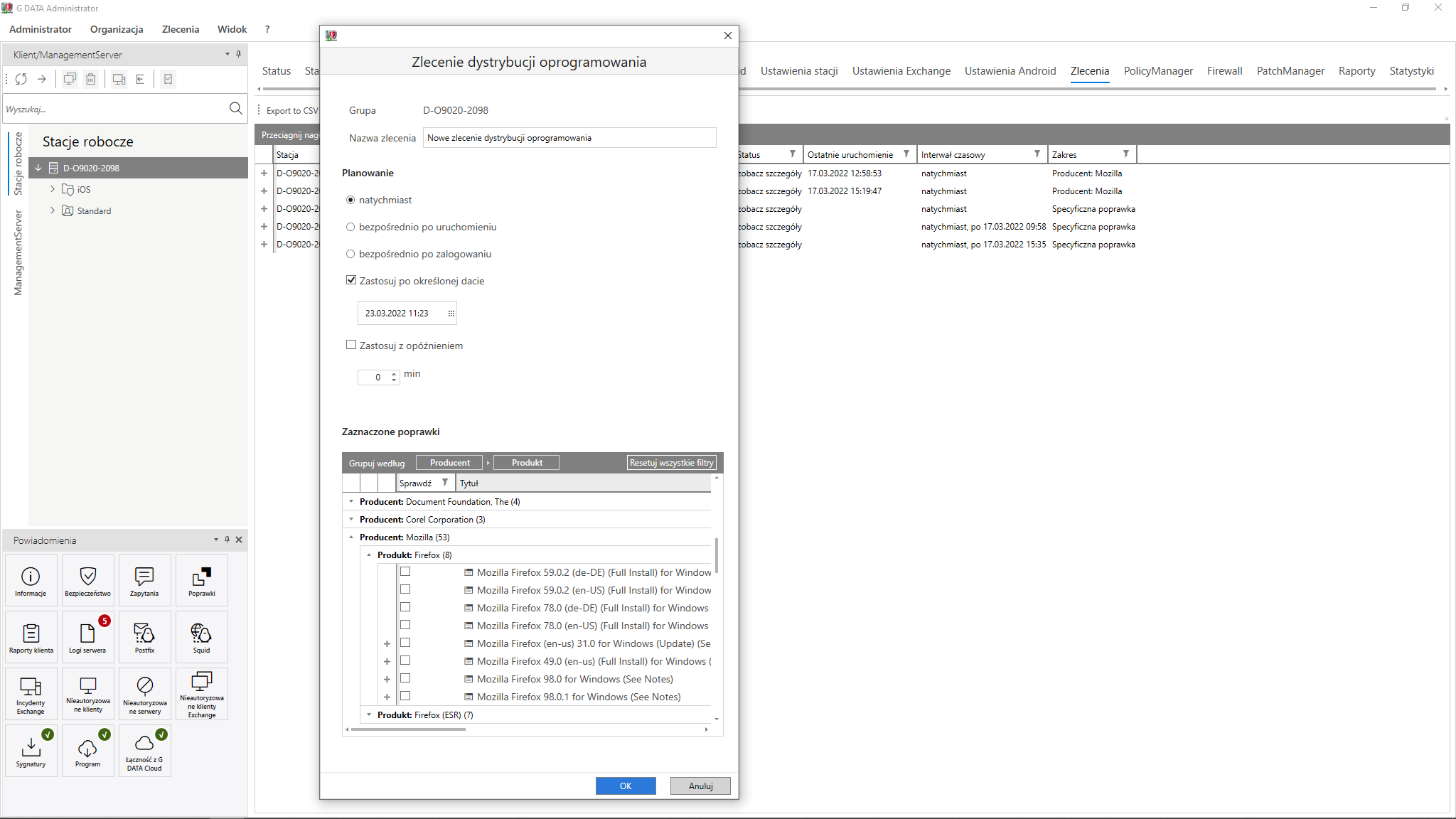Image resolution: width=1456 pixels, height=819 pixels.
Task: Click the checkmark document toolbar icon
Action: point(168,79)
